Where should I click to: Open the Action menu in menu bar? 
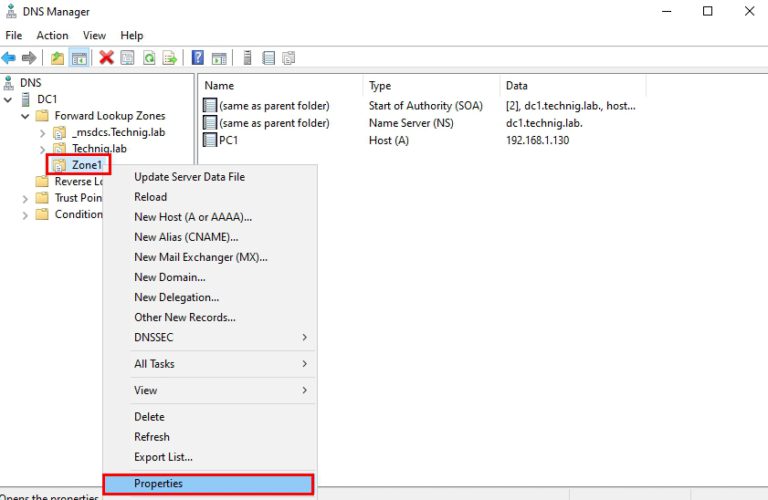pos(52,36)
